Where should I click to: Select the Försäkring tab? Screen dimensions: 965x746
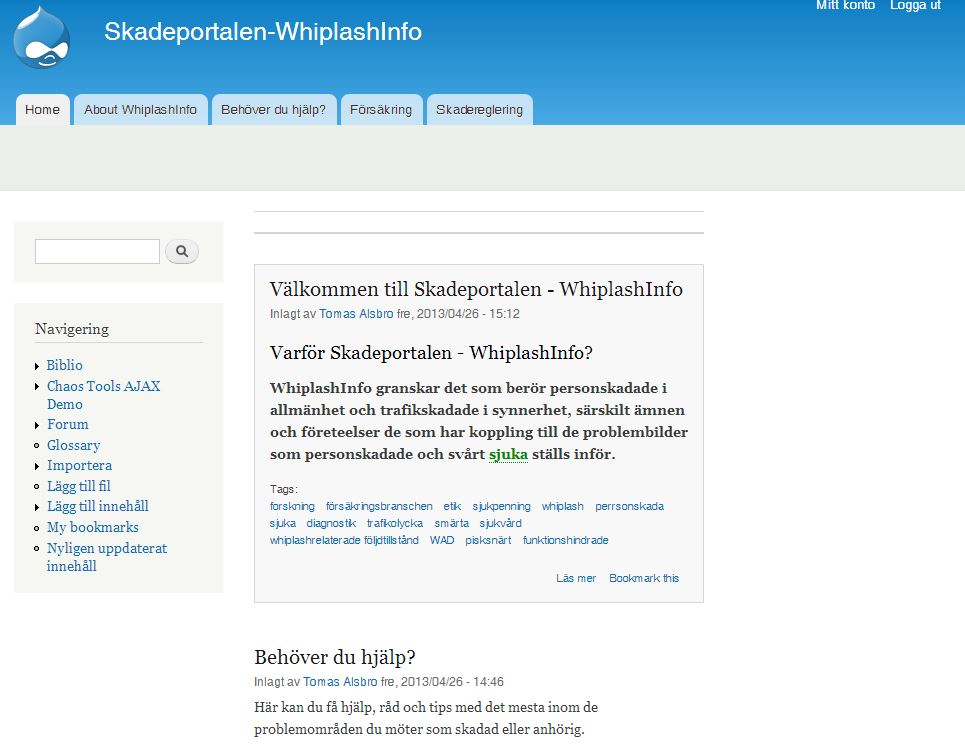point(380,110)
